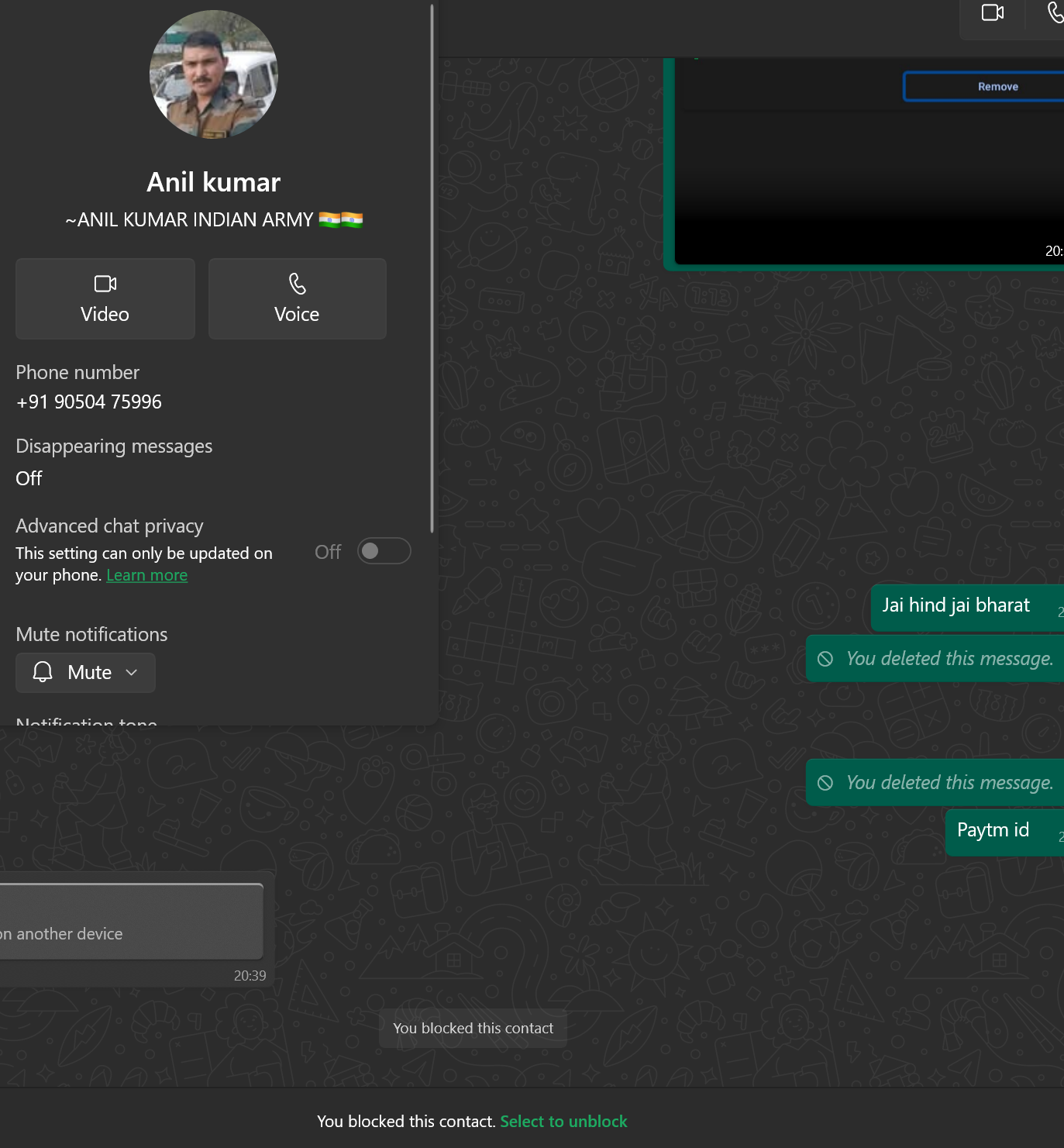Select the Jai hind jai bharat message

[x=956, y=605]
